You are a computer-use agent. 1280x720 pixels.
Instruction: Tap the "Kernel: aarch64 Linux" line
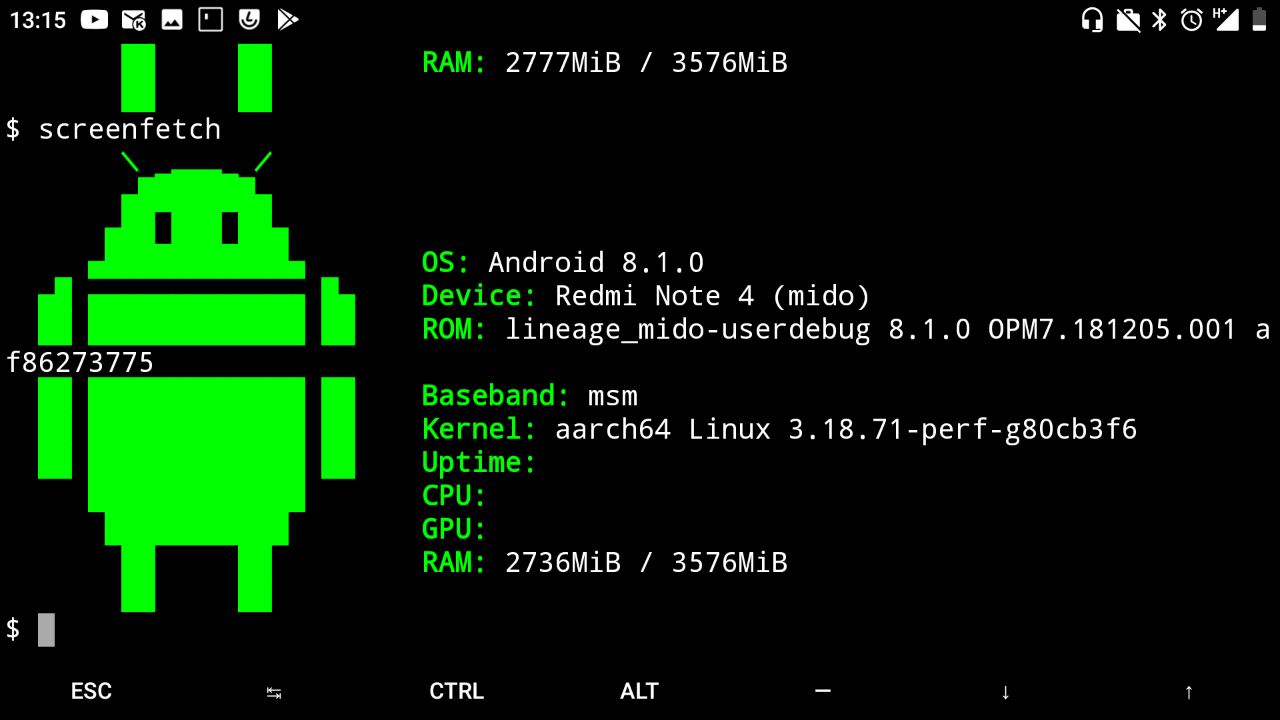pyautogui.click(x=780, y=429)
